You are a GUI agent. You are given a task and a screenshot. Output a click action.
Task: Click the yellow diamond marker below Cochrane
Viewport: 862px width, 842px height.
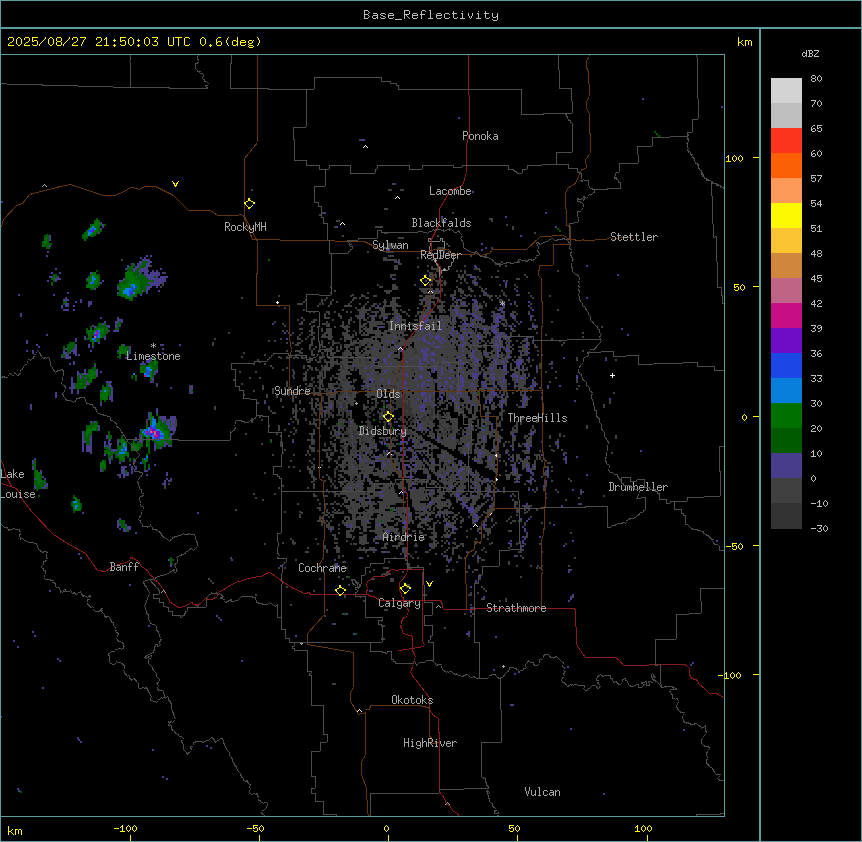[x=340, y=590]
